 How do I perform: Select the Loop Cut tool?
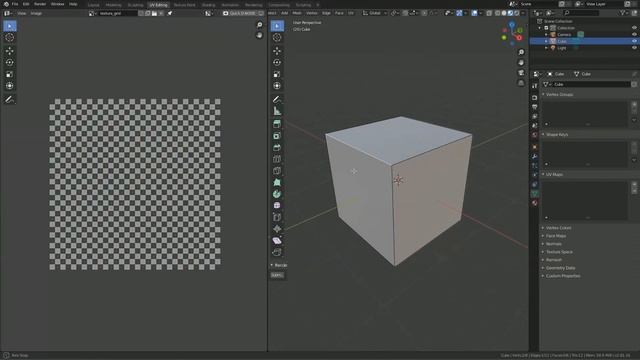pos(277,159)
